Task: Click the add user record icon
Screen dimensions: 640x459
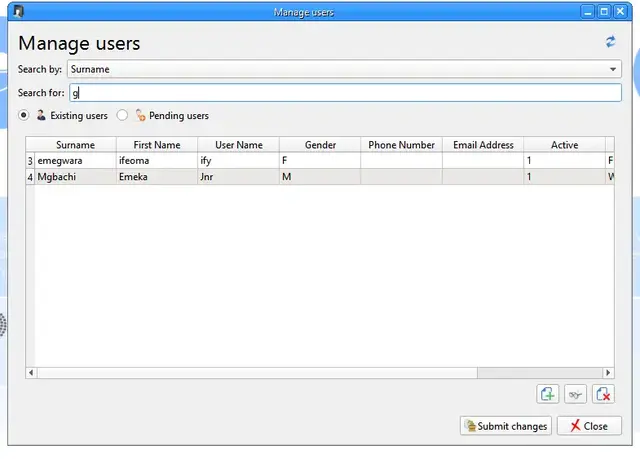Action: tap(547, 394)
